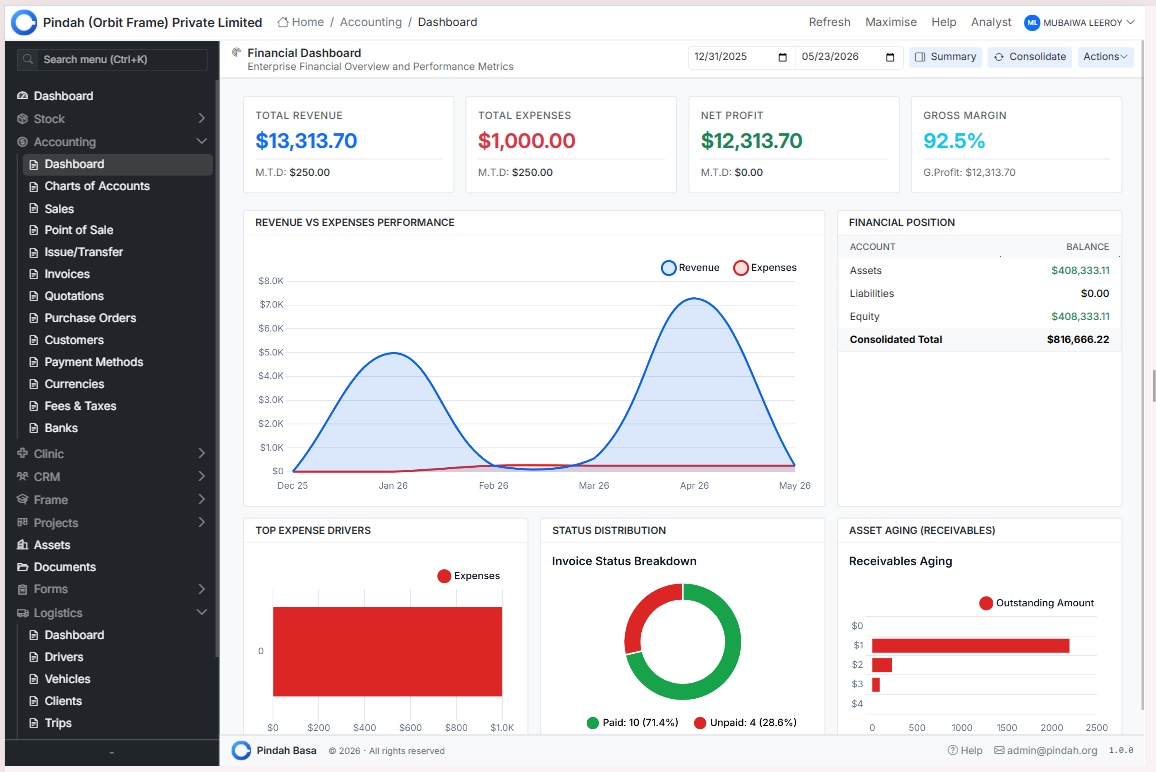Open calendar picker on start date 12/31/2025
The height and width of the screenshot is (772, 1156).
(x=782, y=57)
